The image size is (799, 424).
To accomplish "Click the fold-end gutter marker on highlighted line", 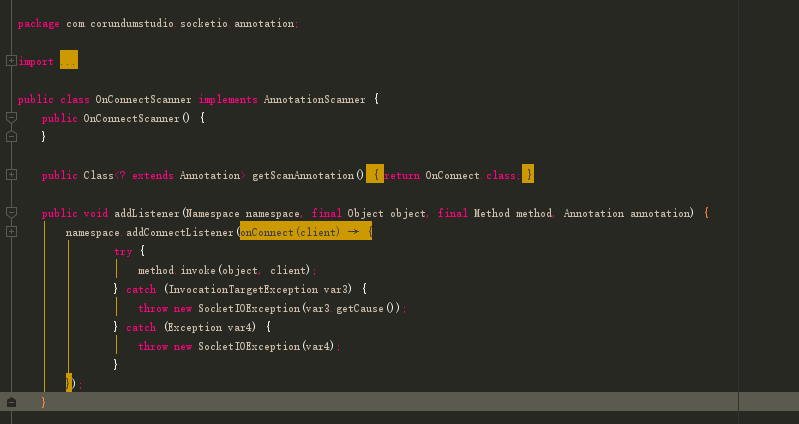I will coord(11,402).
